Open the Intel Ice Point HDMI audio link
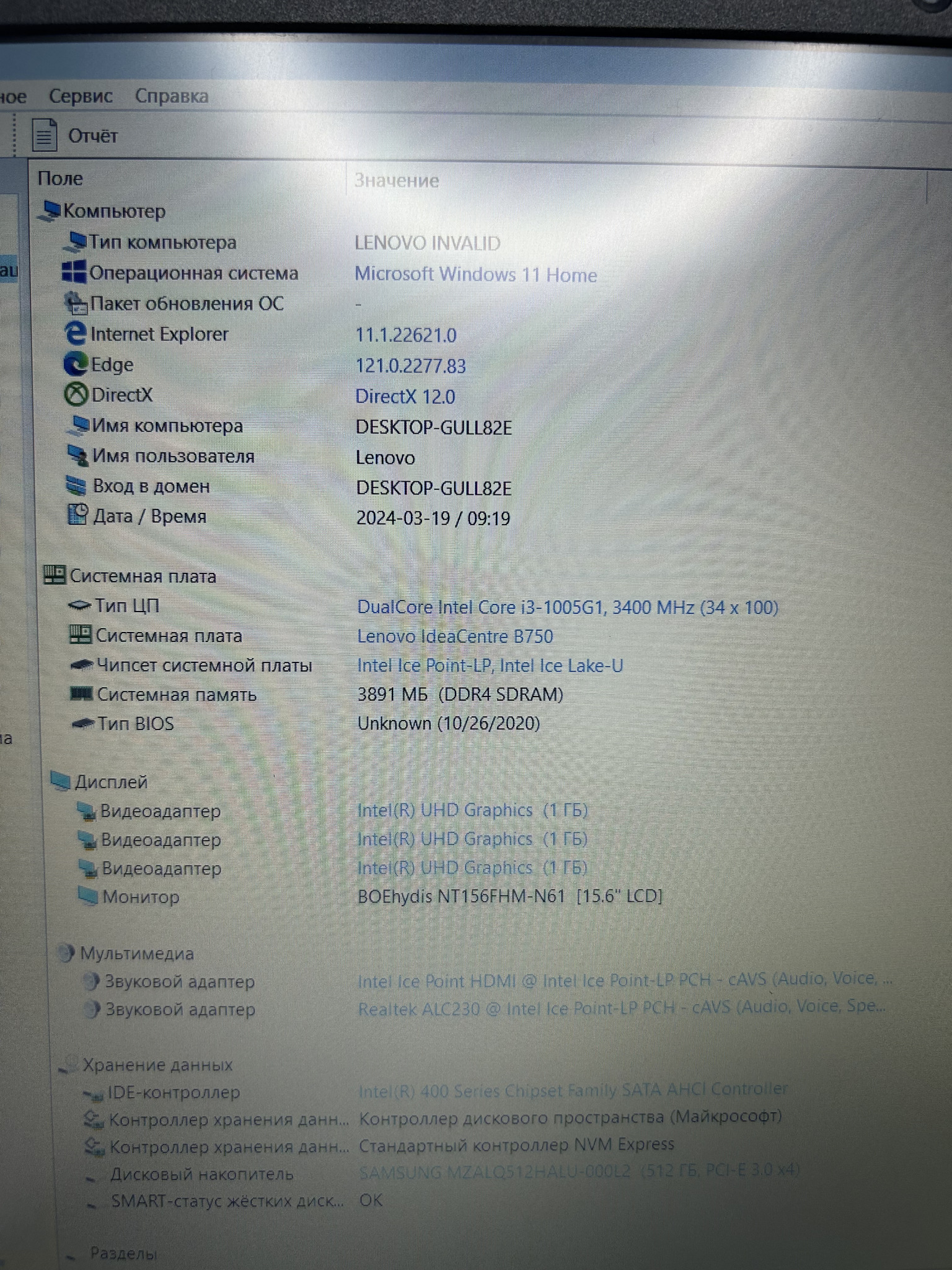The height and width of the screenshot is (1270, 952). coord(625,980)
